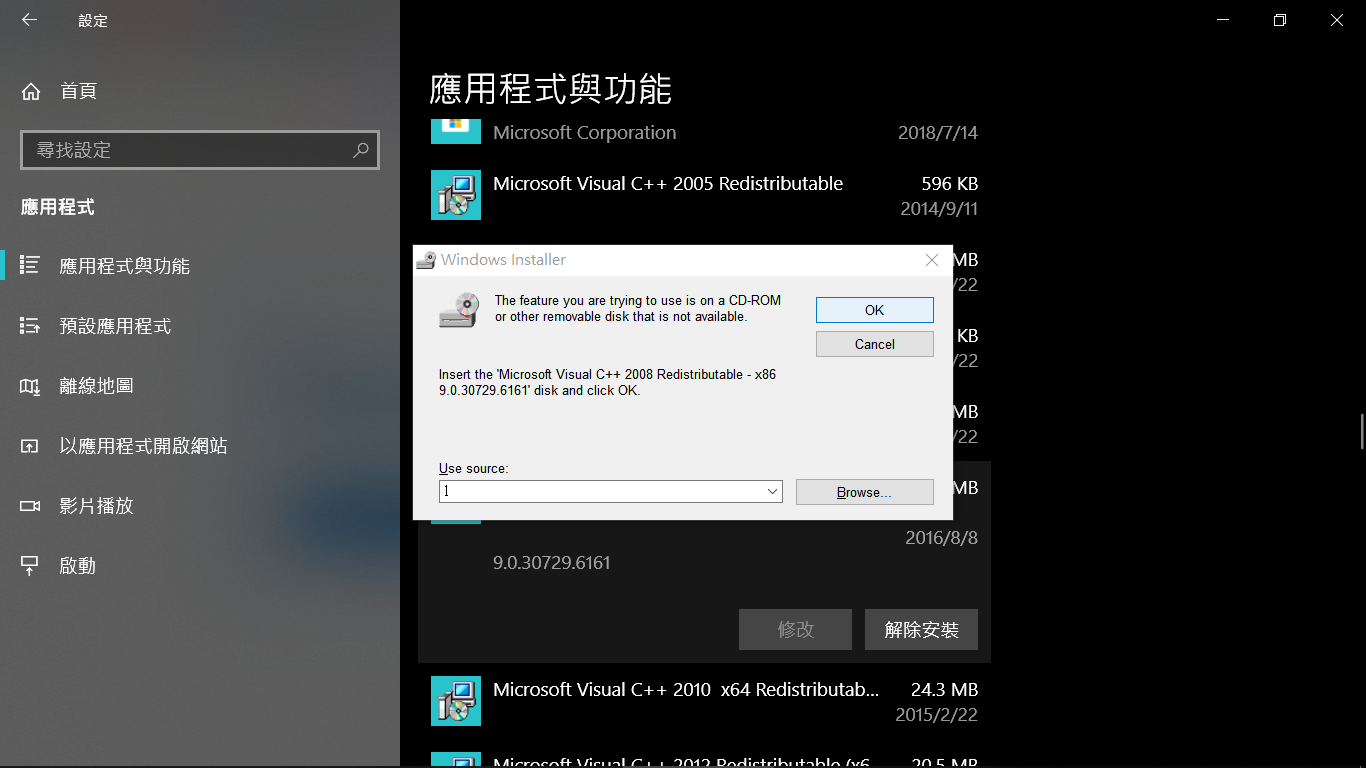Screen dimensions: 1366x768
Task: Select Microsoft Visual C++ 2010 x64 Redistributable entry
Action: (704, 701)
